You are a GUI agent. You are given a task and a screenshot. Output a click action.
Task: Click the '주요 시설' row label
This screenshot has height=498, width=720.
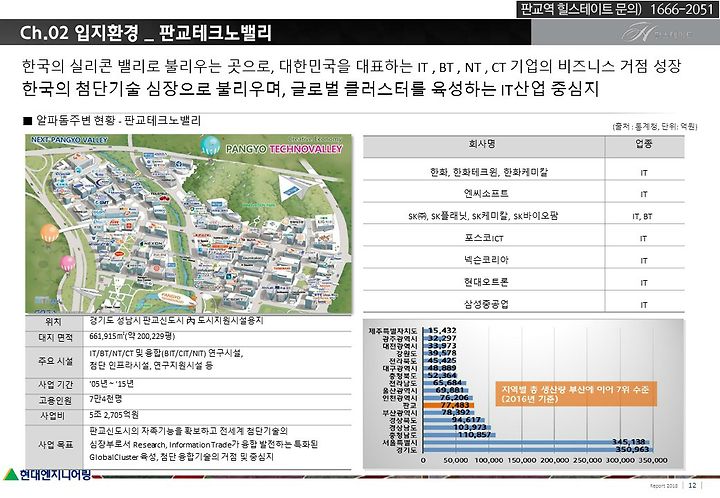tap(55, 361)
